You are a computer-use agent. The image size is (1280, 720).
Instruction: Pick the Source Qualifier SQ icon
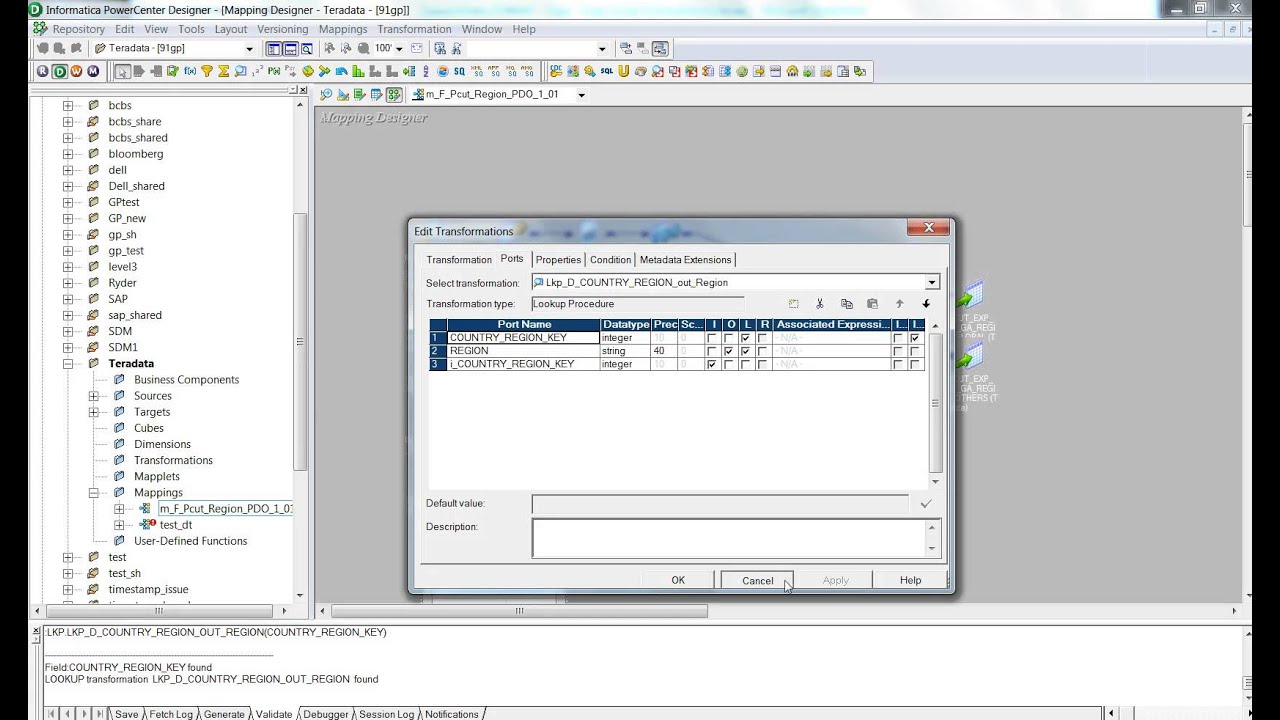(459, 71)
